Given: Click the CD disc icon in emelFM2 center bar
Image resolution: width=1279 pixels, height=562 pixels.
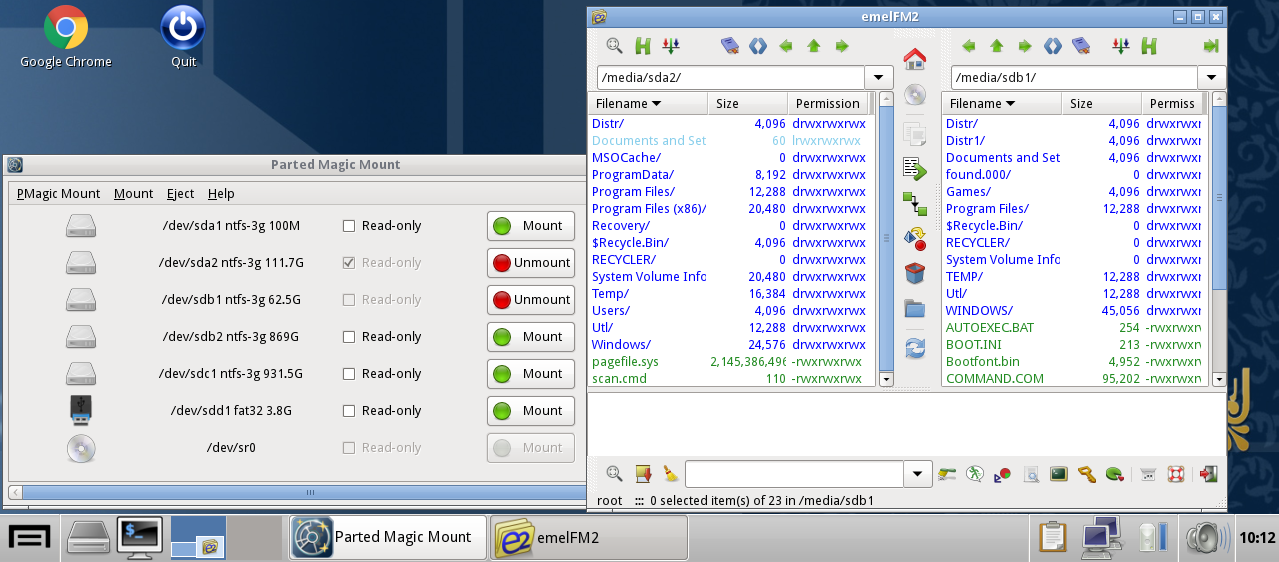Looking at the screenshot, I should click(x=914, y=95).
